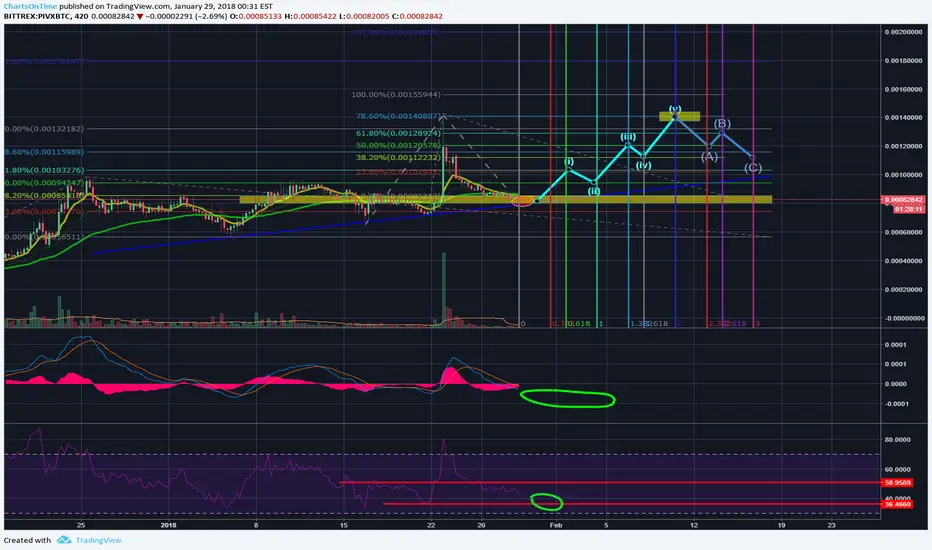Screen dimensions: 932x550
Task: Select the BITTREX:PIVXBTC symbol title
Action: pyautogui.click(x=37, y=16)
